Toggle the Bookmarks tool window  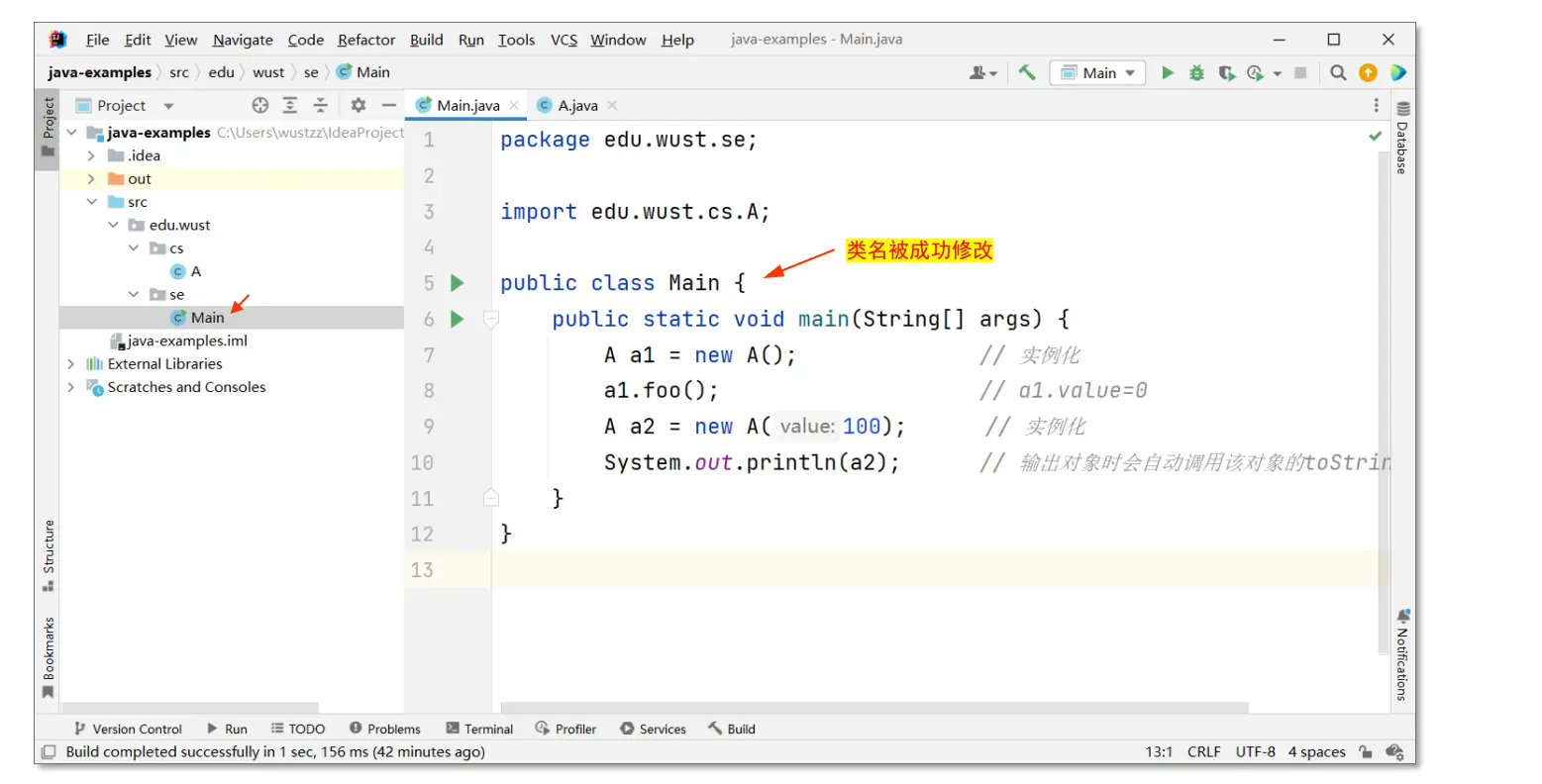click(48, 657)
